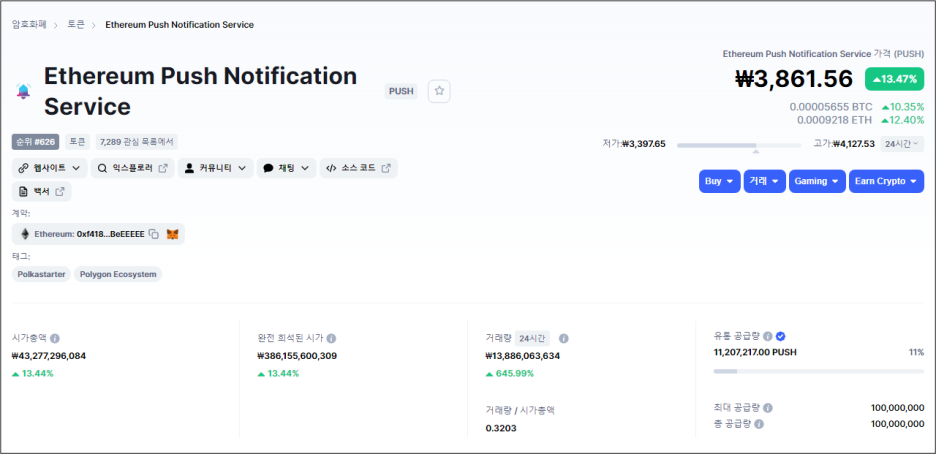936x454 pixels.
Task: Click the blue verified checkmark badge
Action: pos(780,336)
